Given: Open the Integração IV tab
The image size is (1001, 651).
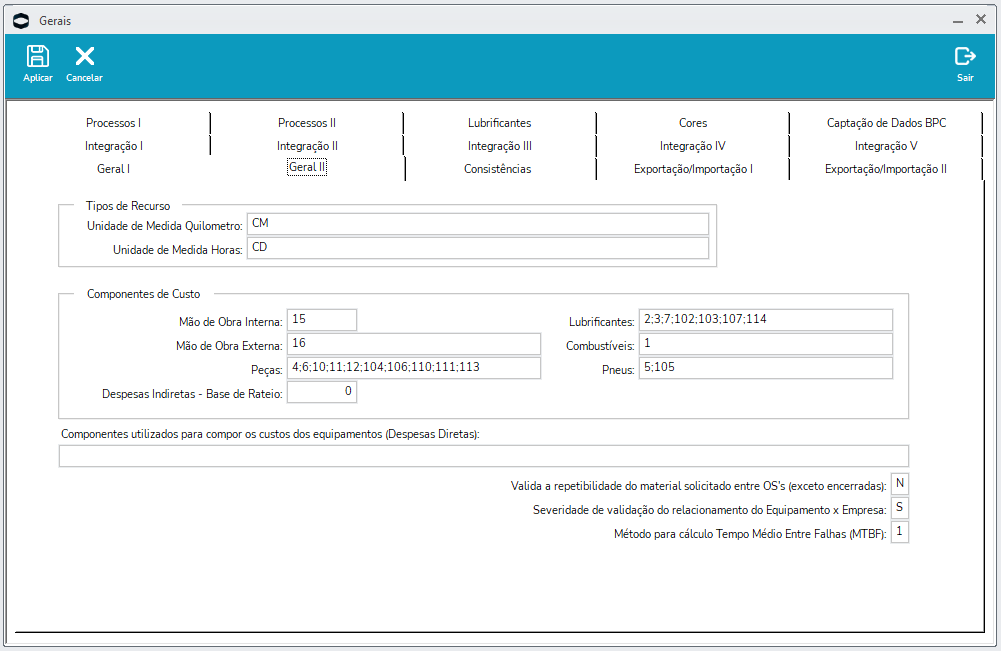Looking at the screenshot, I should tap(693, 146).
